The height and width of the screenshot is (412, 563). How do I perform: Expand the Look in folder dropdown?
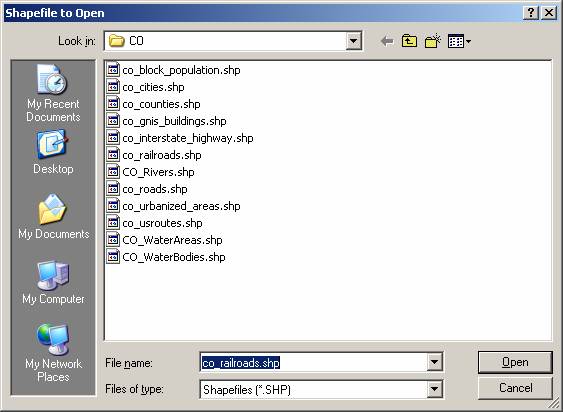click(353, 41)
